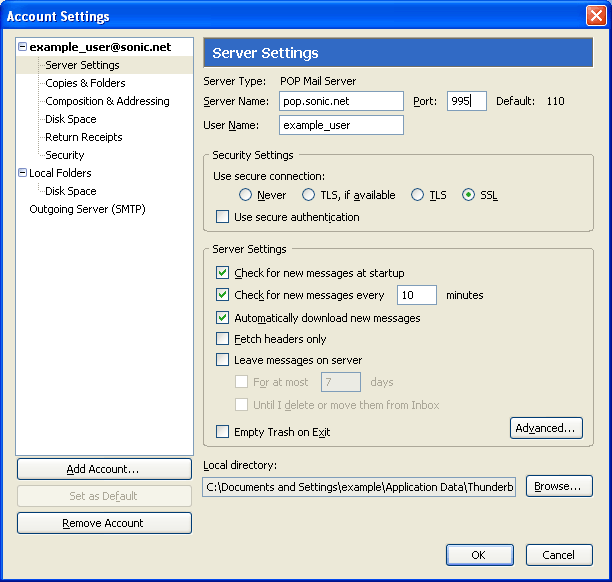
Task: Open Copies & Folders settings
Action: pyautogui.click(x=85, y=83)
